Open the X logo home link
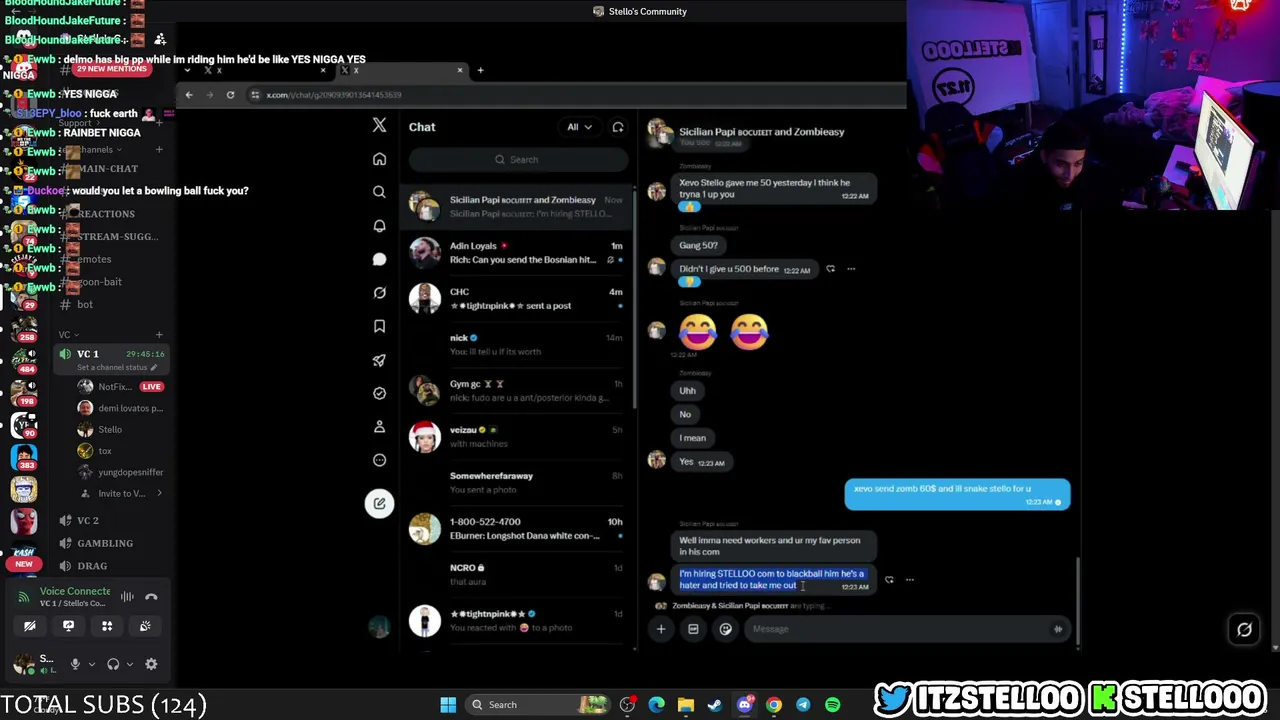The width and height of the screenshot is (1280, 720). (x=379, y=126)
